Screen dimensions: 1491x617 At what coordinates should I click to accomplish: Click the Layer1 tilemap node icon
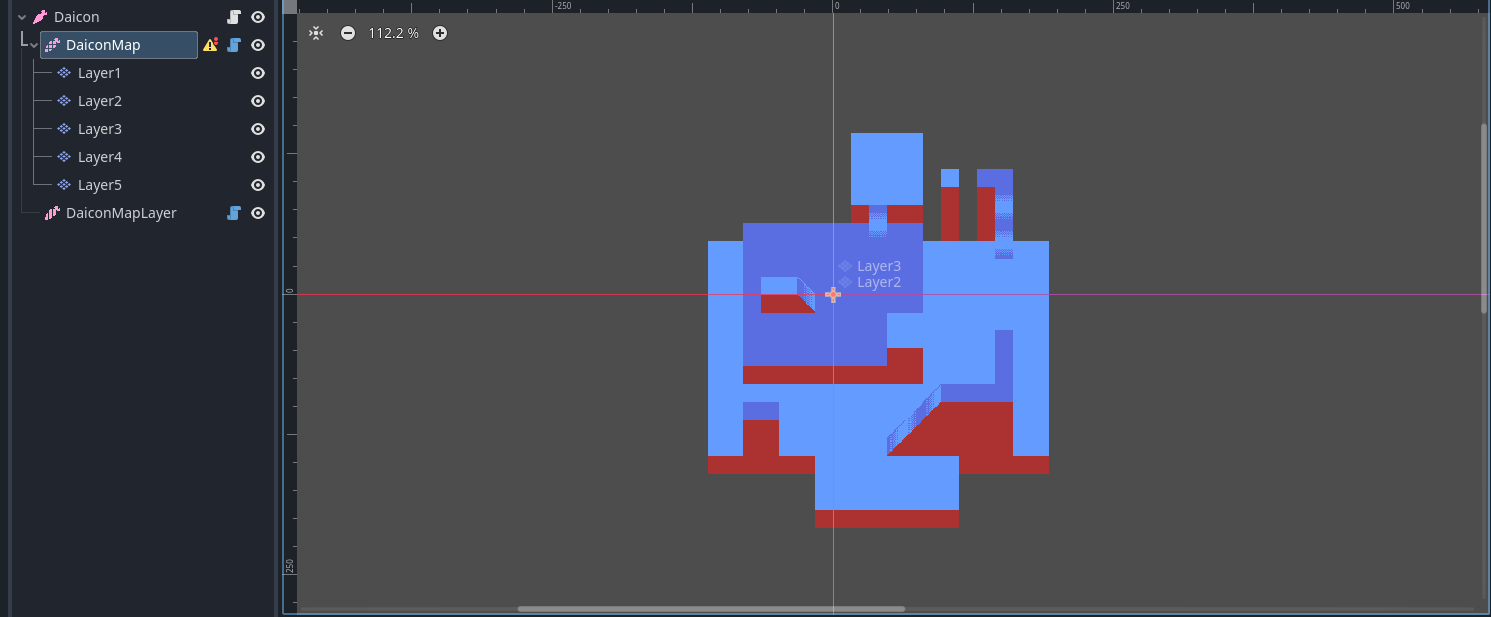pyautogui.click(x=64, y=73)
